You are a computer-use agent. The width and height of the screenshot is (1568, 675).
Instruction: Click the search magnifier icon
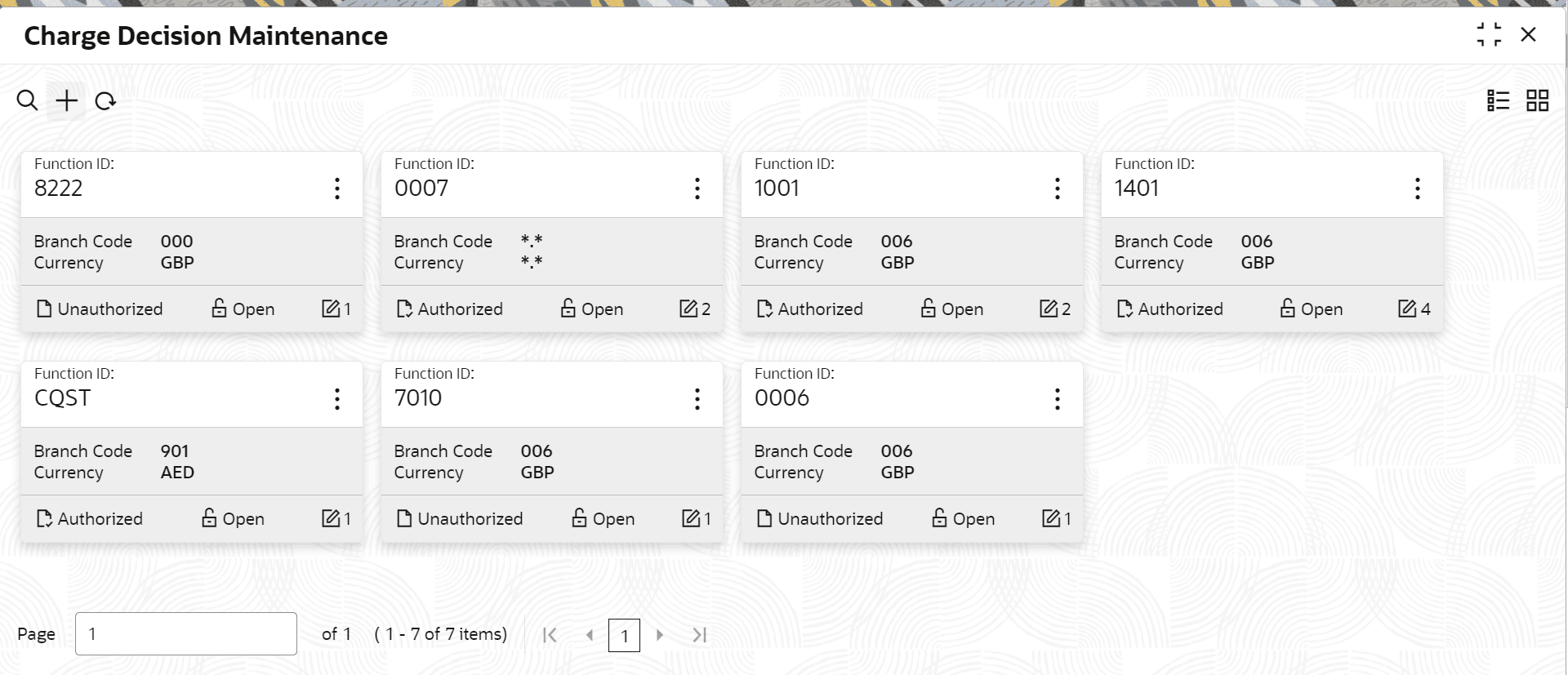pyautogui.click(x=27, y=100)
